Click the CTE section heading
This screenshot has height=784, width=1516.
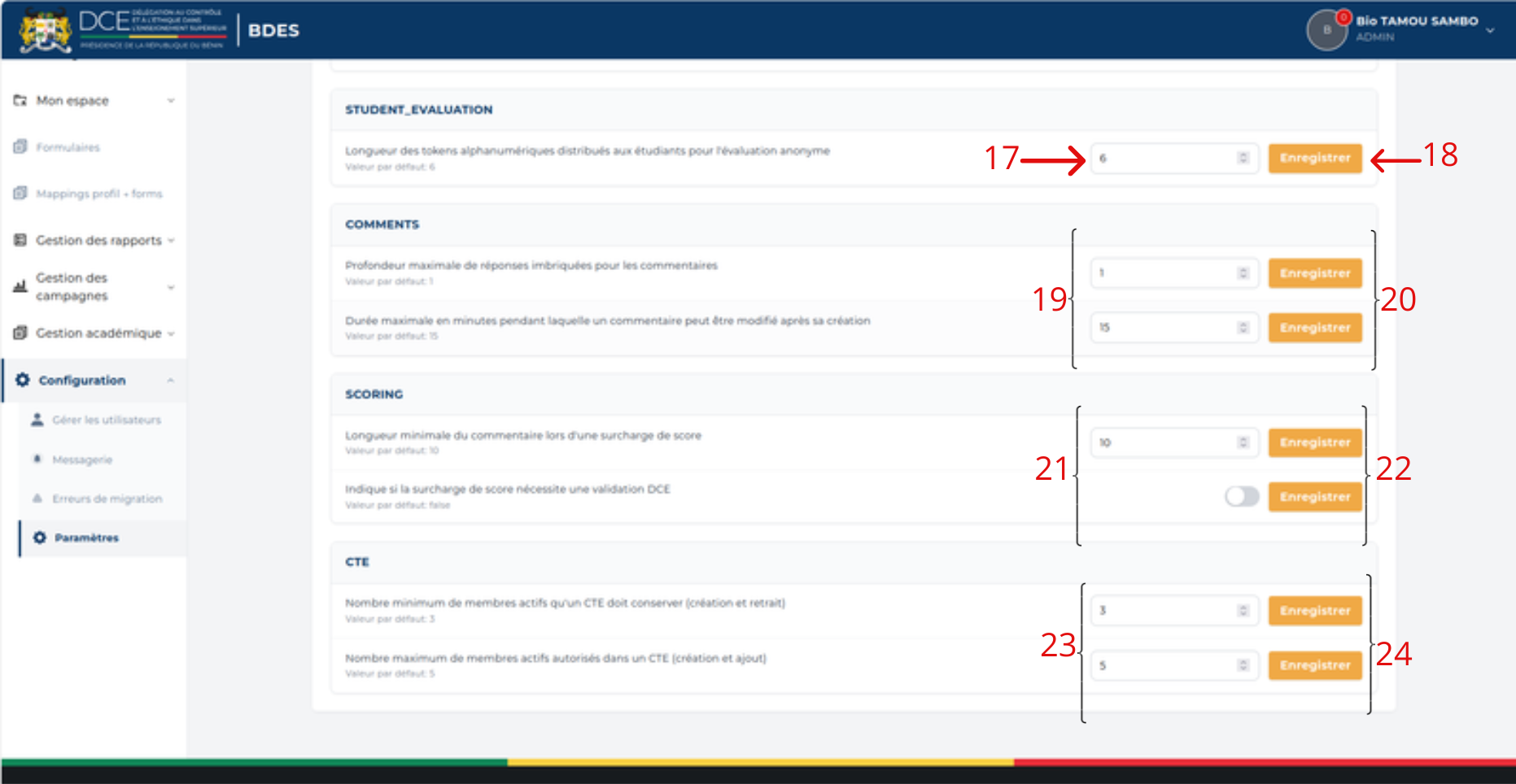click(356, 562)
